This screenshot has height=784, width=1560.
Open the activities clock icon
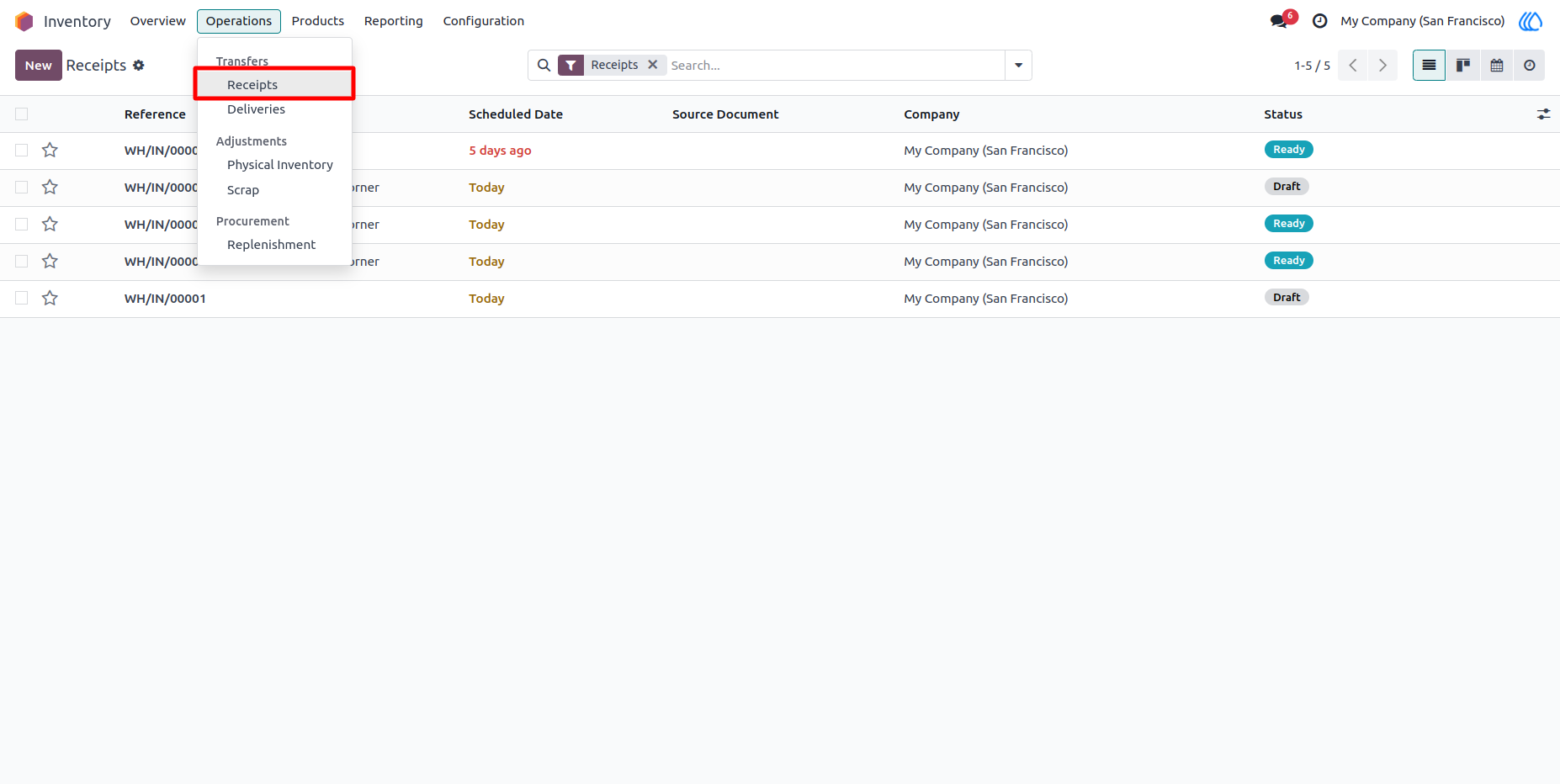(x=1320, y=21)
